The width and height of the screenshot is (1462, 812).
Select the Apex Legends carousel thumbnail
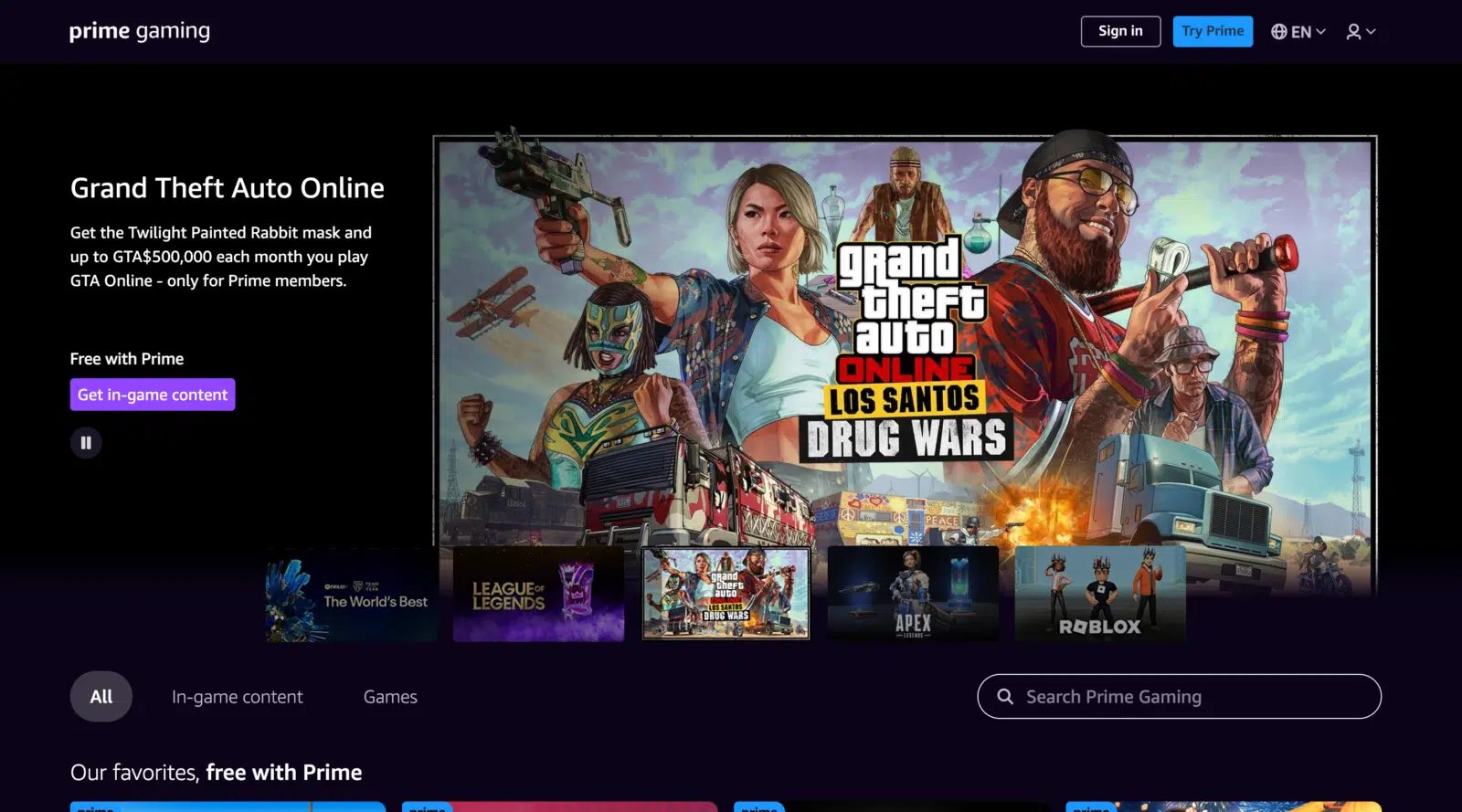[x=913, y=594]
